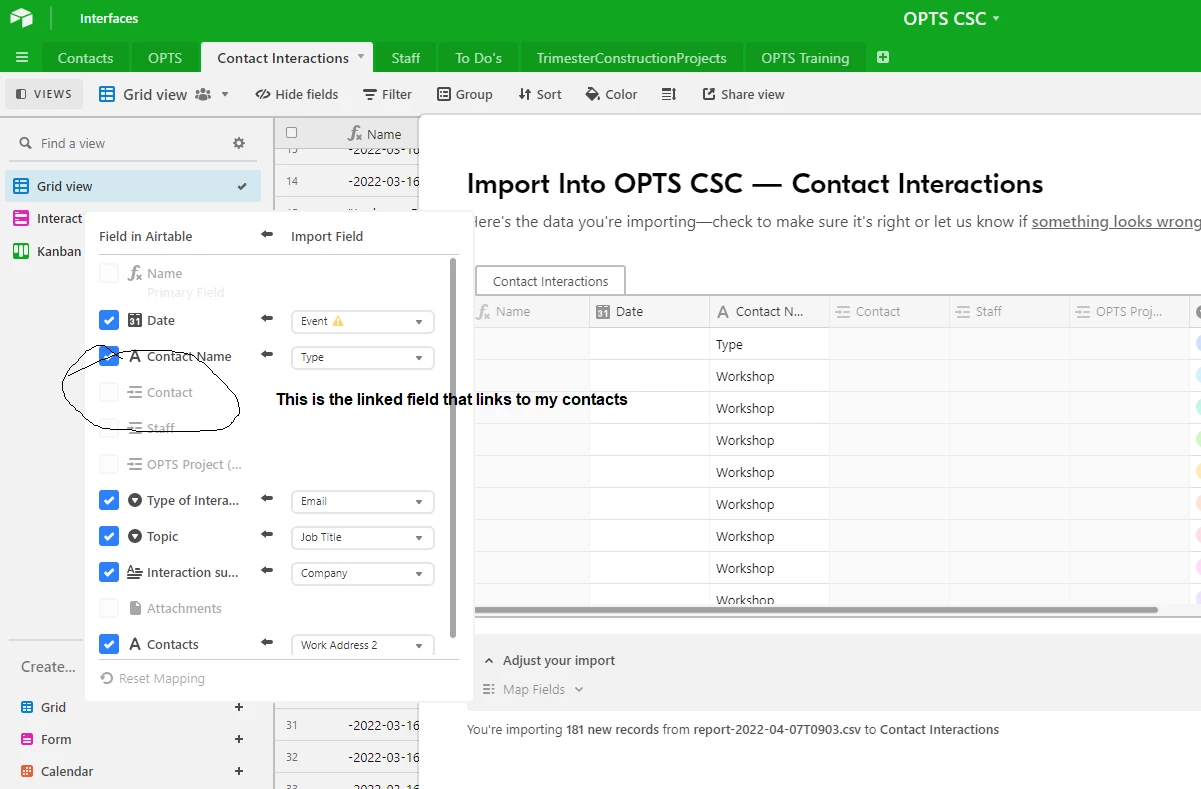Open the Interfaces link

tap(109, 18)
